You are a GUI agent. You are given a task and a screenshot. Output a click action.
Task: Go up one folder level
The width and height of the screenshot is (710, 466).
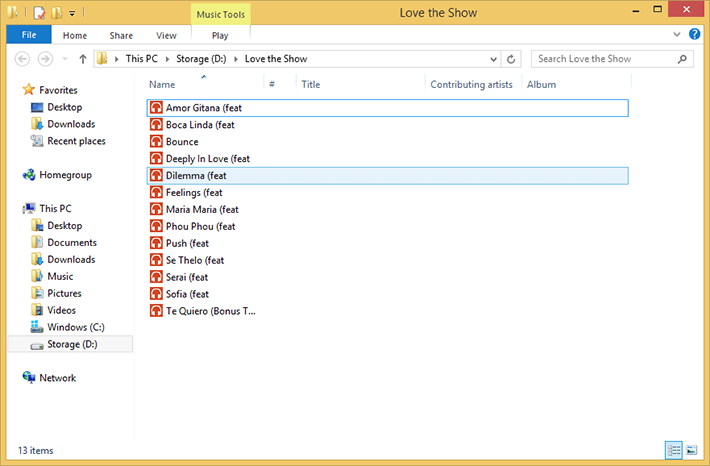82,59
